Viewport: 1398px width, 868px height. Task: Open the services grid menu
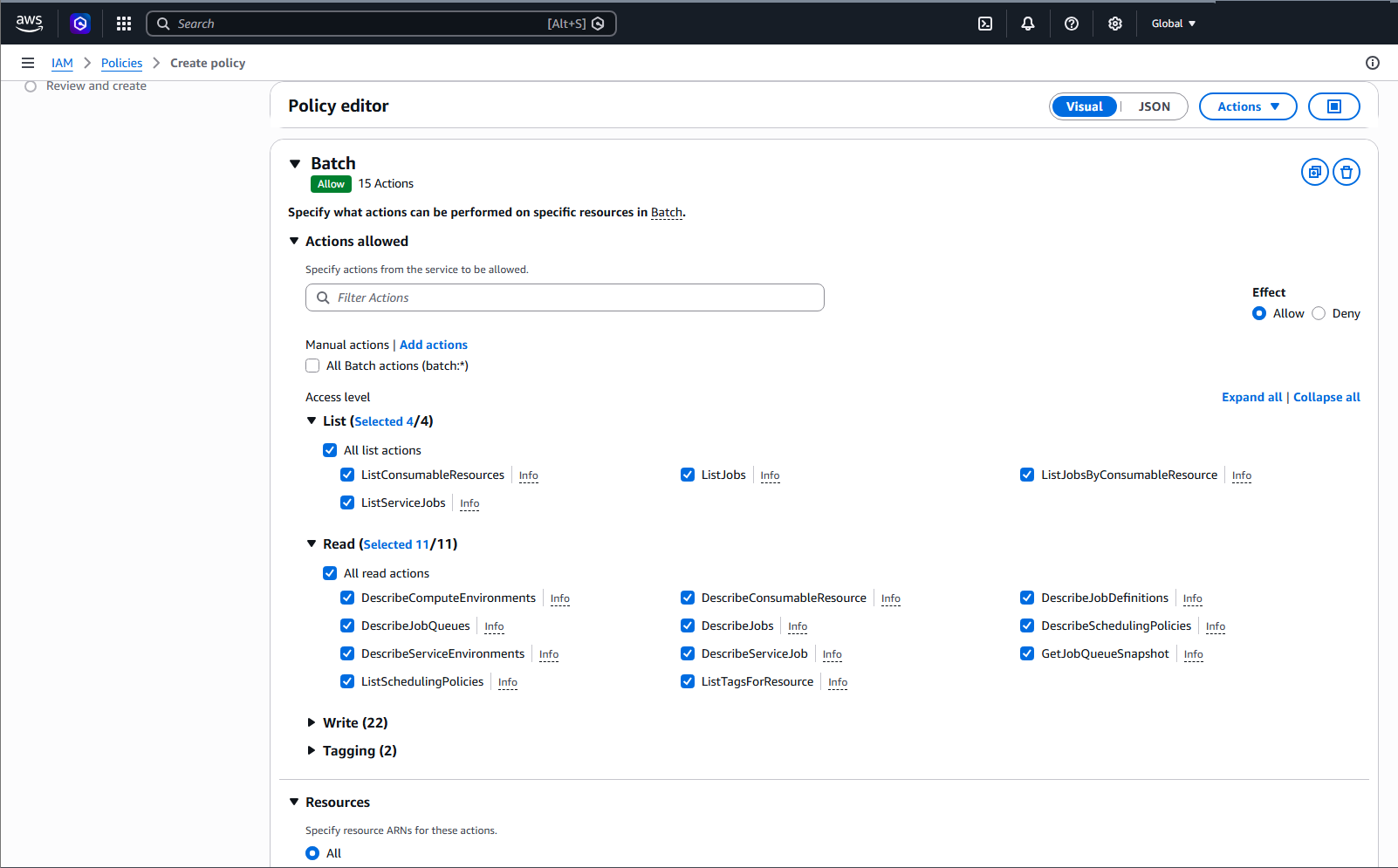pos(124,24)
